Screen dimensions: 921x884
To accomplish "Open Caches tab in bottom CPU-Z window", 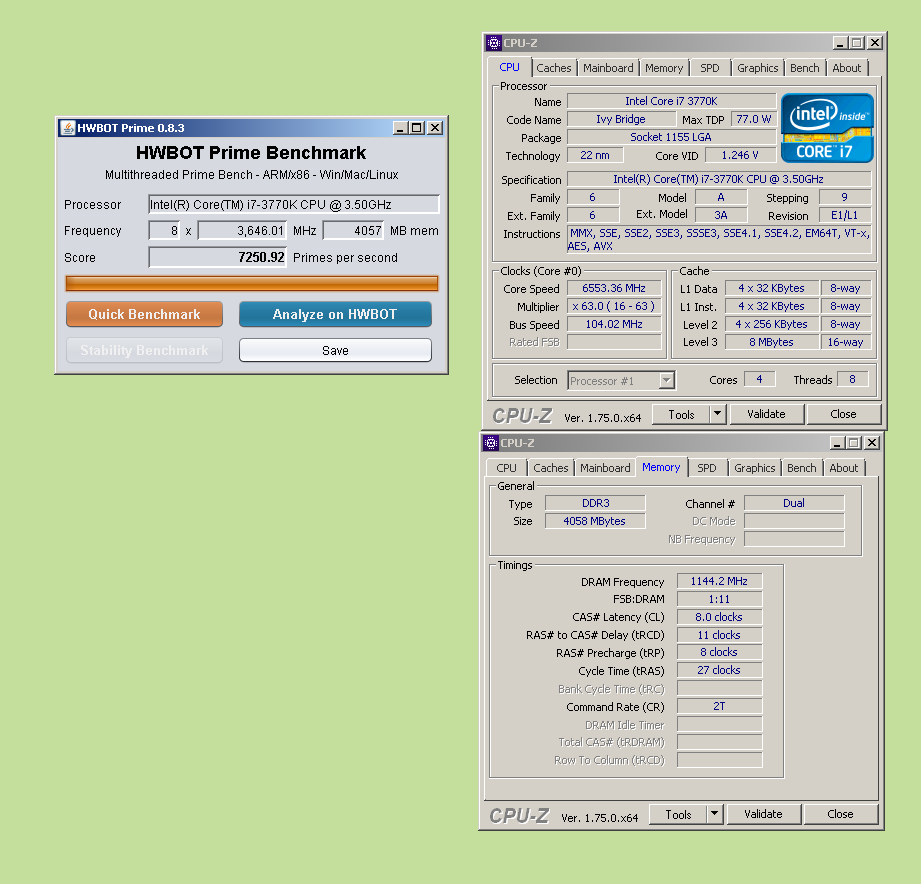I will 550,468.
